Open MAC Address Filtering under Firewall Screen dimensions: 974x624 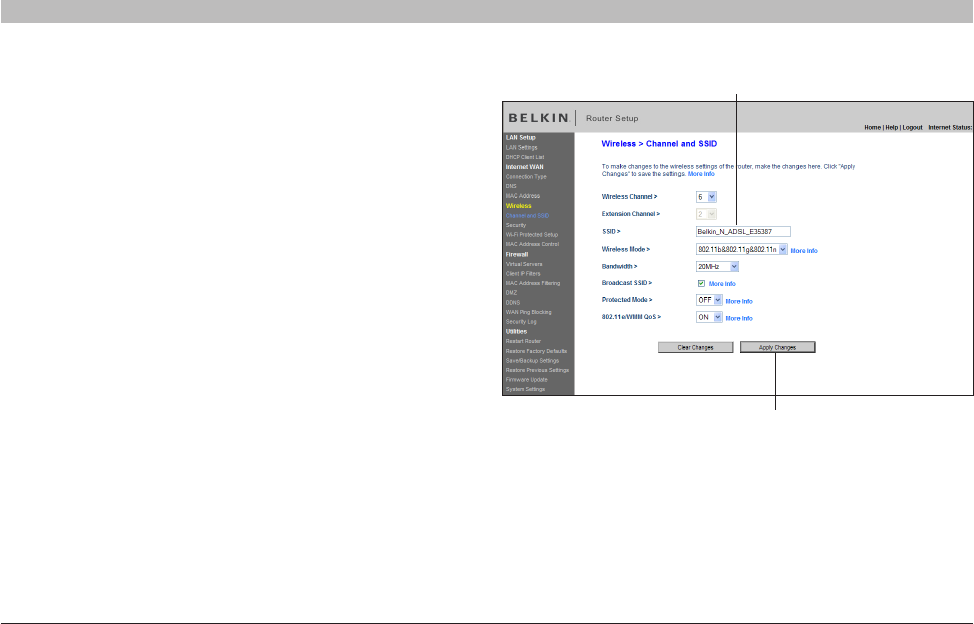[x=532, y=283]
